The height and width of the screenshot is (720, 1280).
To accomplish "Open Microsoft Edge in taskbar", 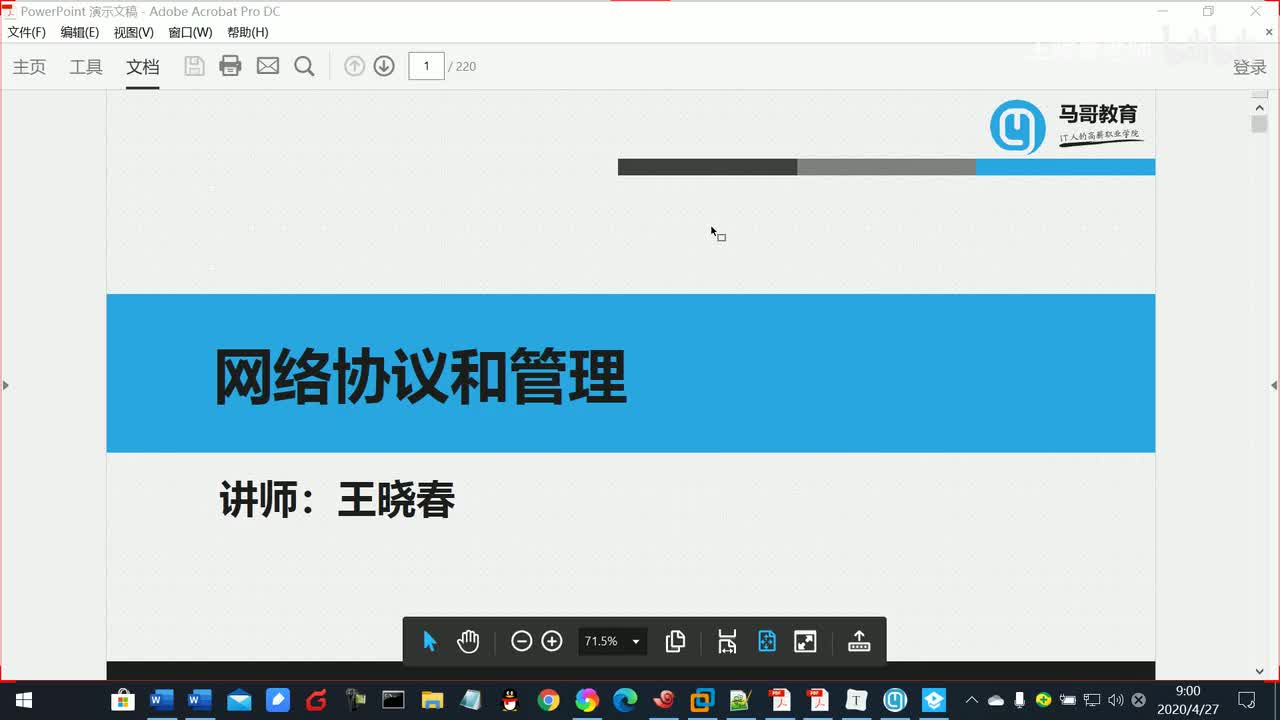I will [625, 700].
